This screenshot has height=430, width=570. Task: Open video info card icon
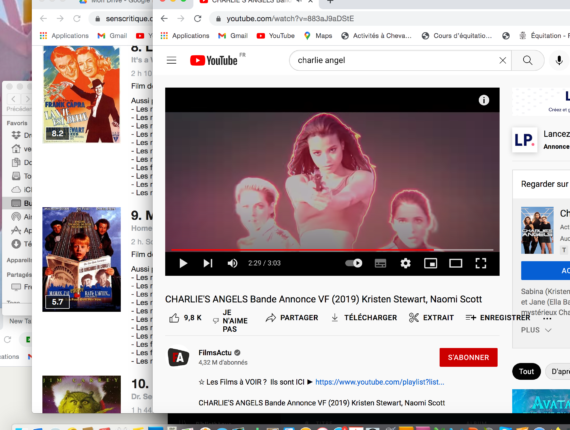[483, 100]
